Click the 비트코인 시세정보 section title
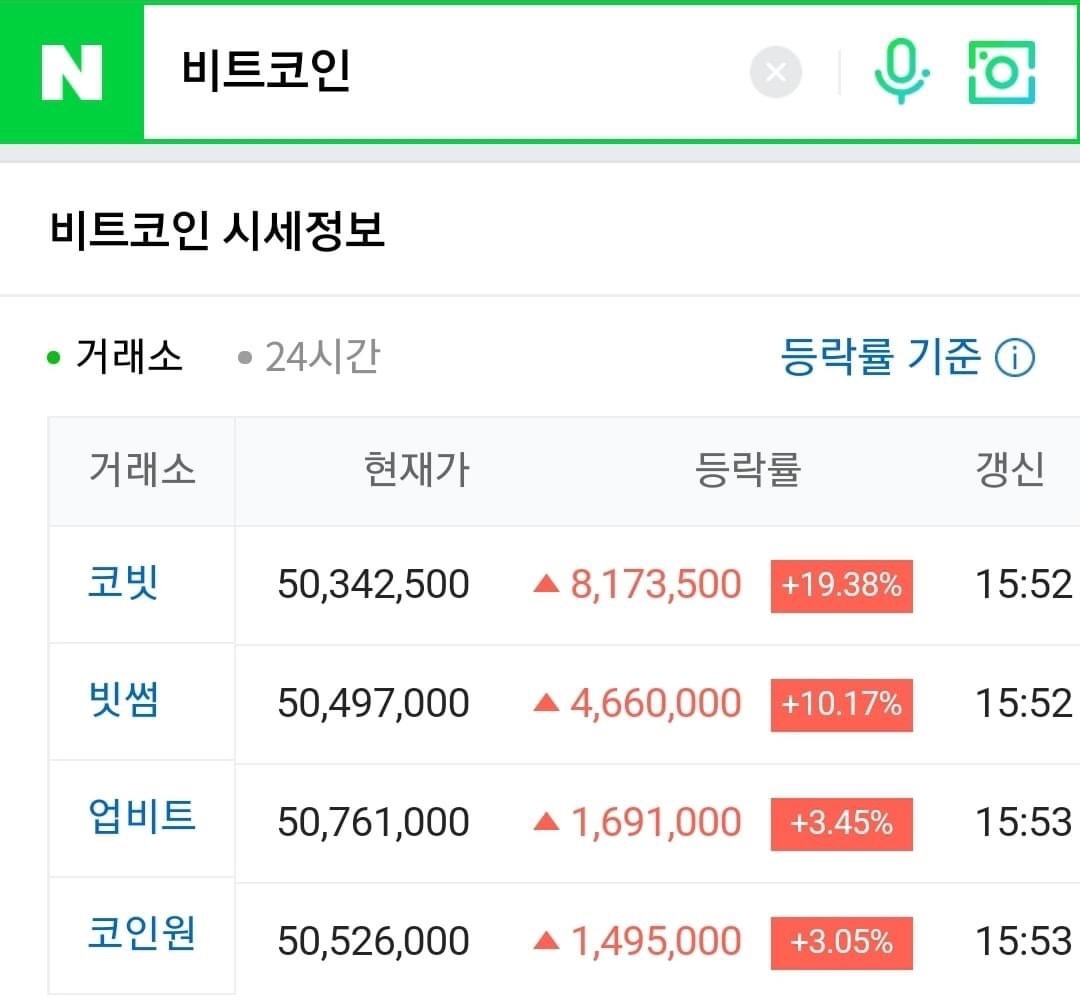The image size is (1080, 1001). point(217,231)
